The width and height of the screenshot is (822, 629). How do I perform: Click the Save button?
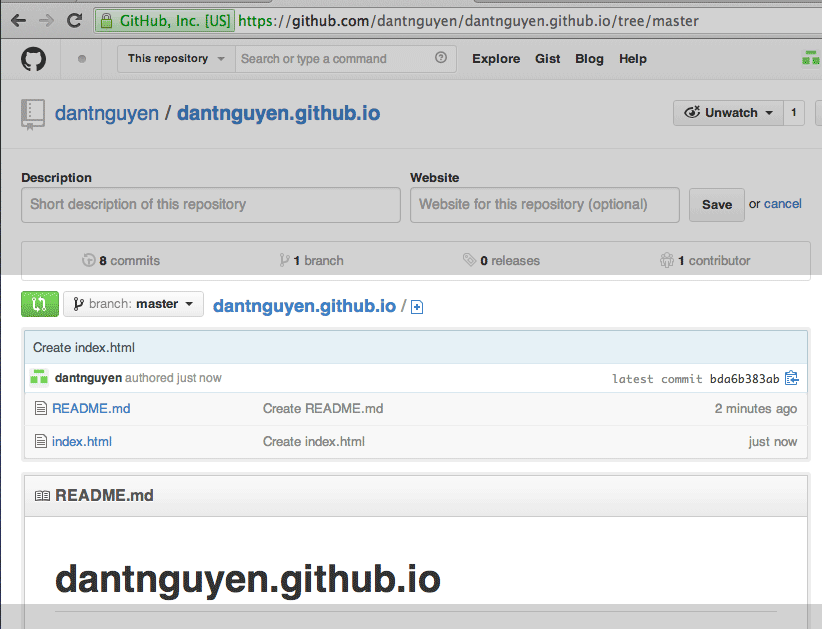(x=716, y=204)
